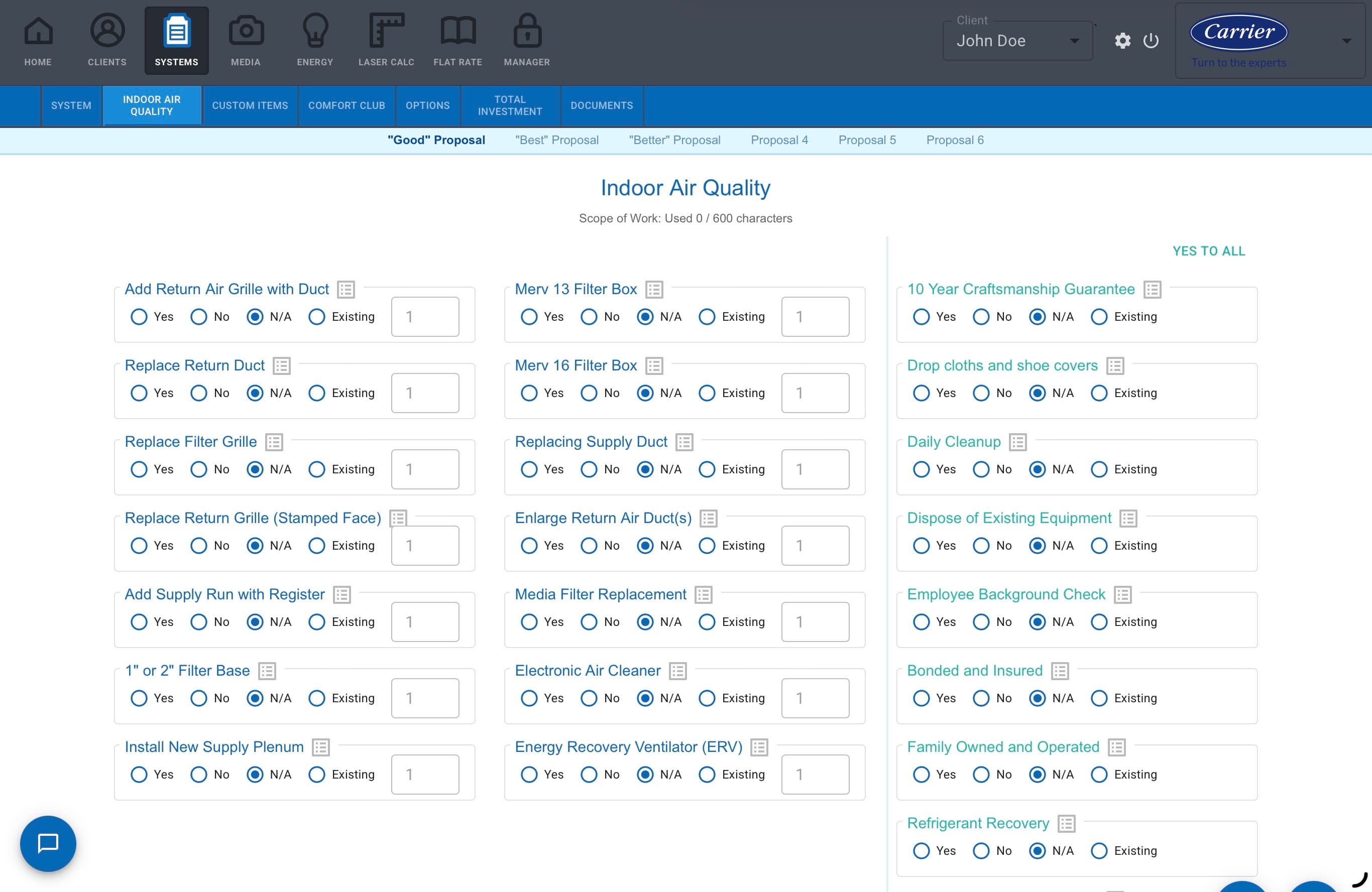Open details icon for Enlarge Return Air Duct(s)
Viewport: 1372px width, 892px height.
tap(709, 519)
